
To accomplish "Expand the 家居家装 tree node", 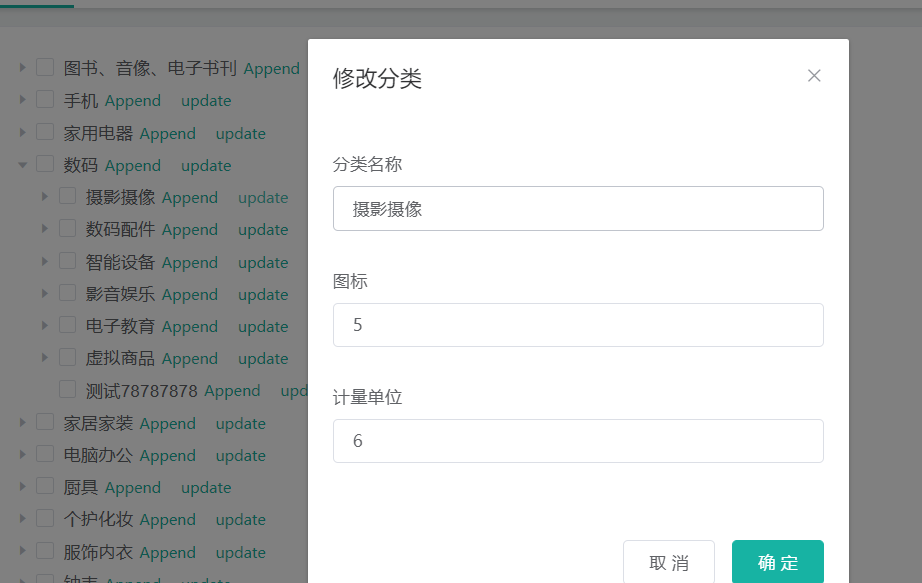I will [x=22, y=422].
